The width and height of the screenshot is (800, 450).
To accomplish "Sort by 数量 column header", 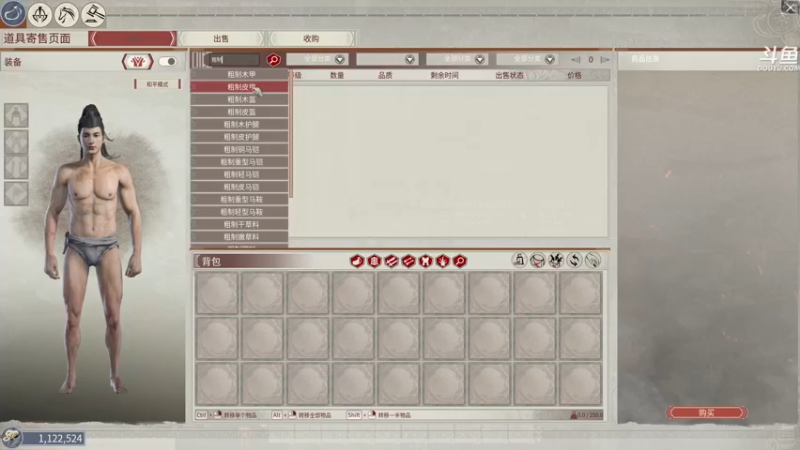I will pyautogui.click(x=337, y=76).
